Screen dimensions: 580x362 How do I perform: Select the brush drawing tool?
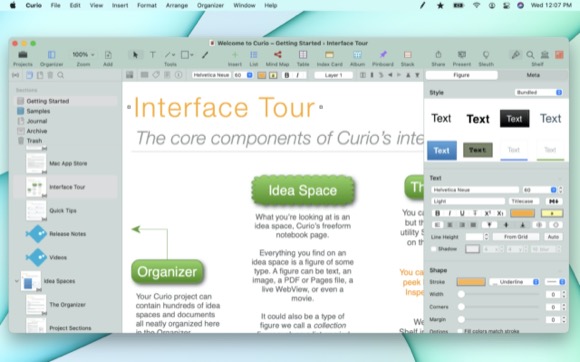point(205,55)
